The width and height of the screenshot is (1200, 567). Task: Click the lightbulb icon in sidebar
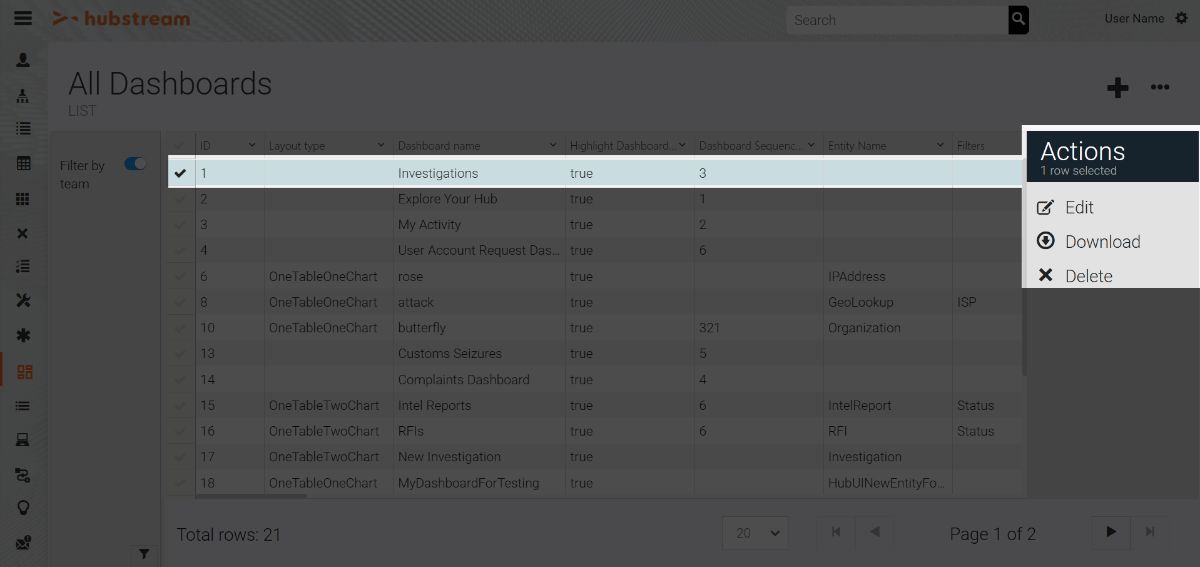(x=24, y=508)
